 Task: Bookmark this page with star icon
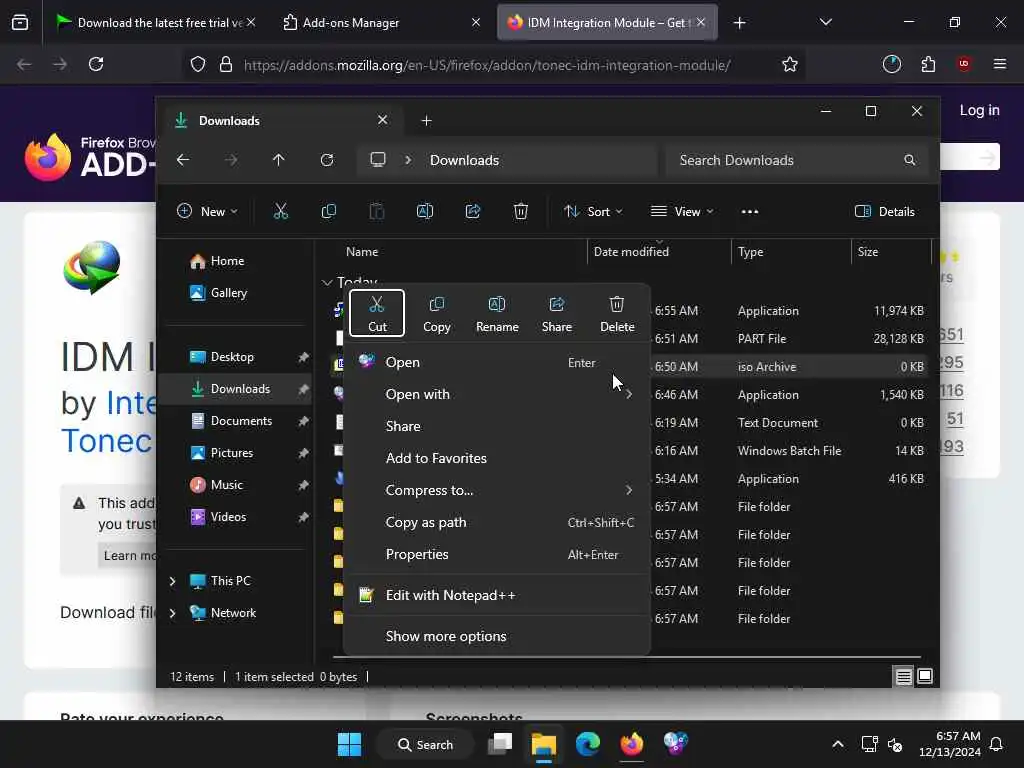(790, 65)
